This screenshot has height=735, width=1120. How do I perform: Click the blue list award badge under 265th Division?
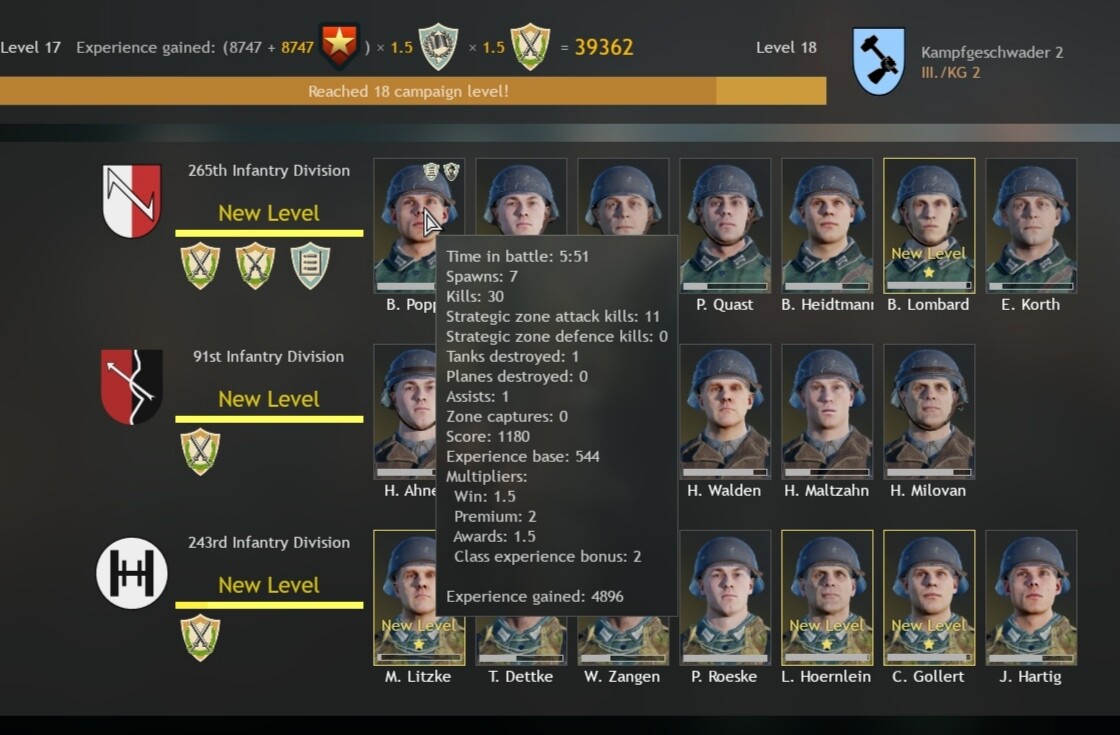[x=311, y=266]
